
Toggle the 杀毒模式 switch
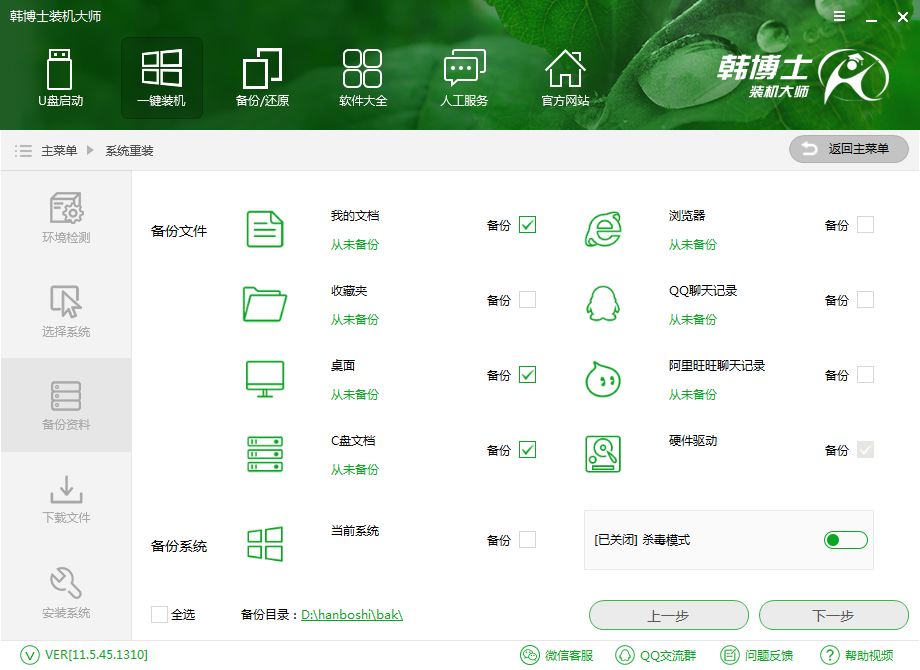(x=845, y=539)
